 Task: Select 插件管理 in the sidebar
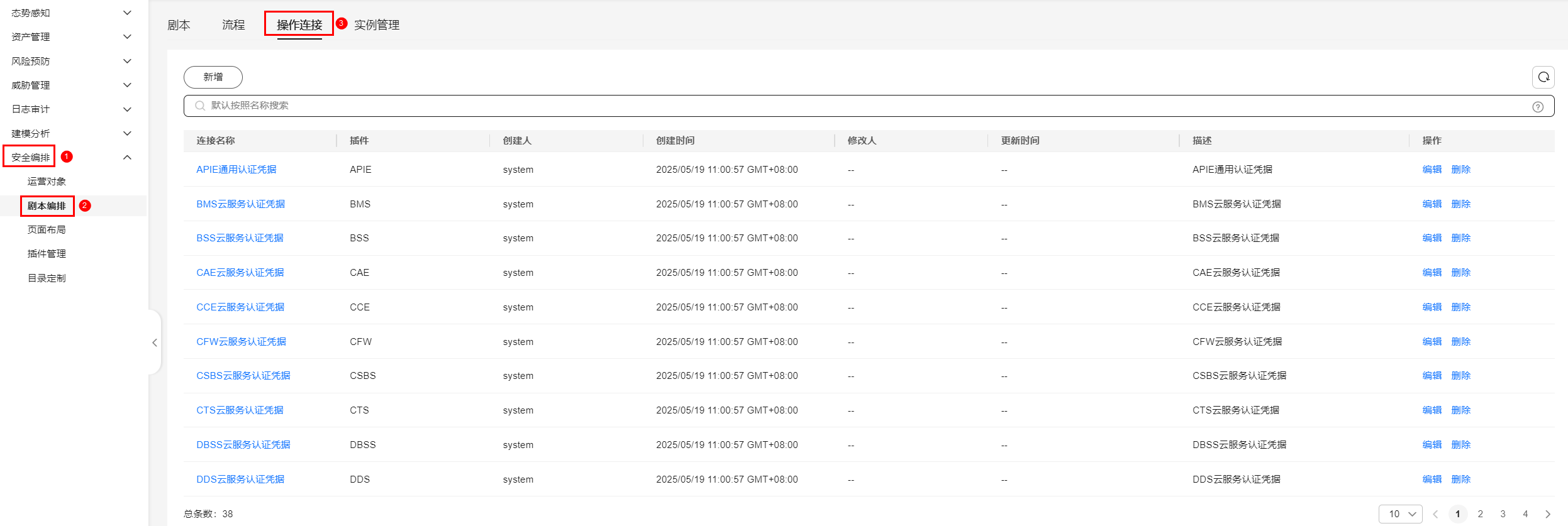pyautogui.click(x=47, y=254)
